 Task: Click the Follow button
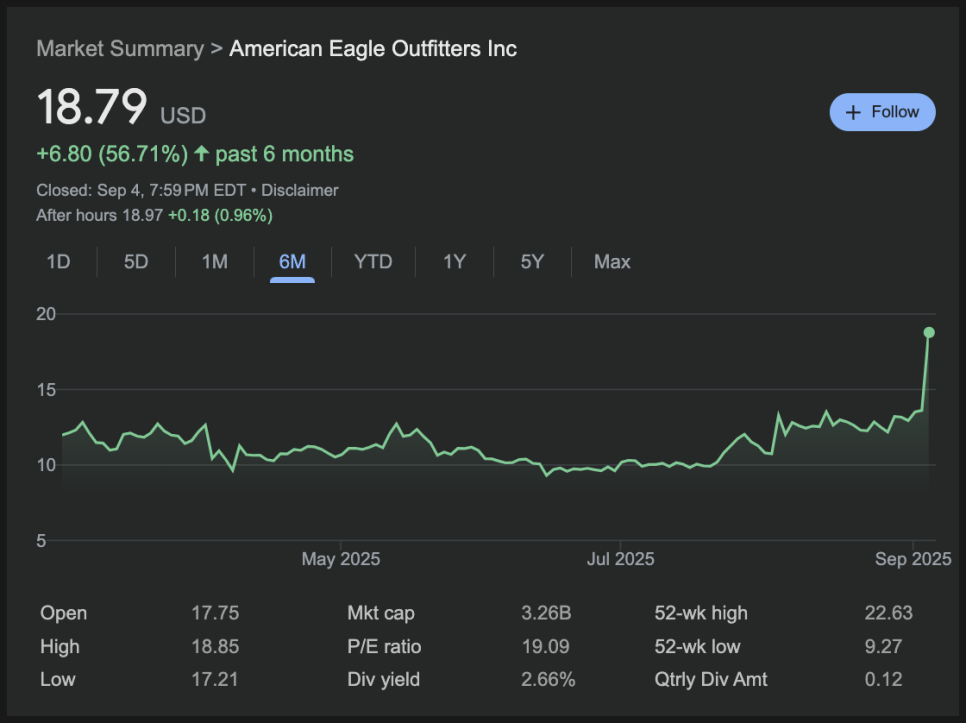point(882,112)
